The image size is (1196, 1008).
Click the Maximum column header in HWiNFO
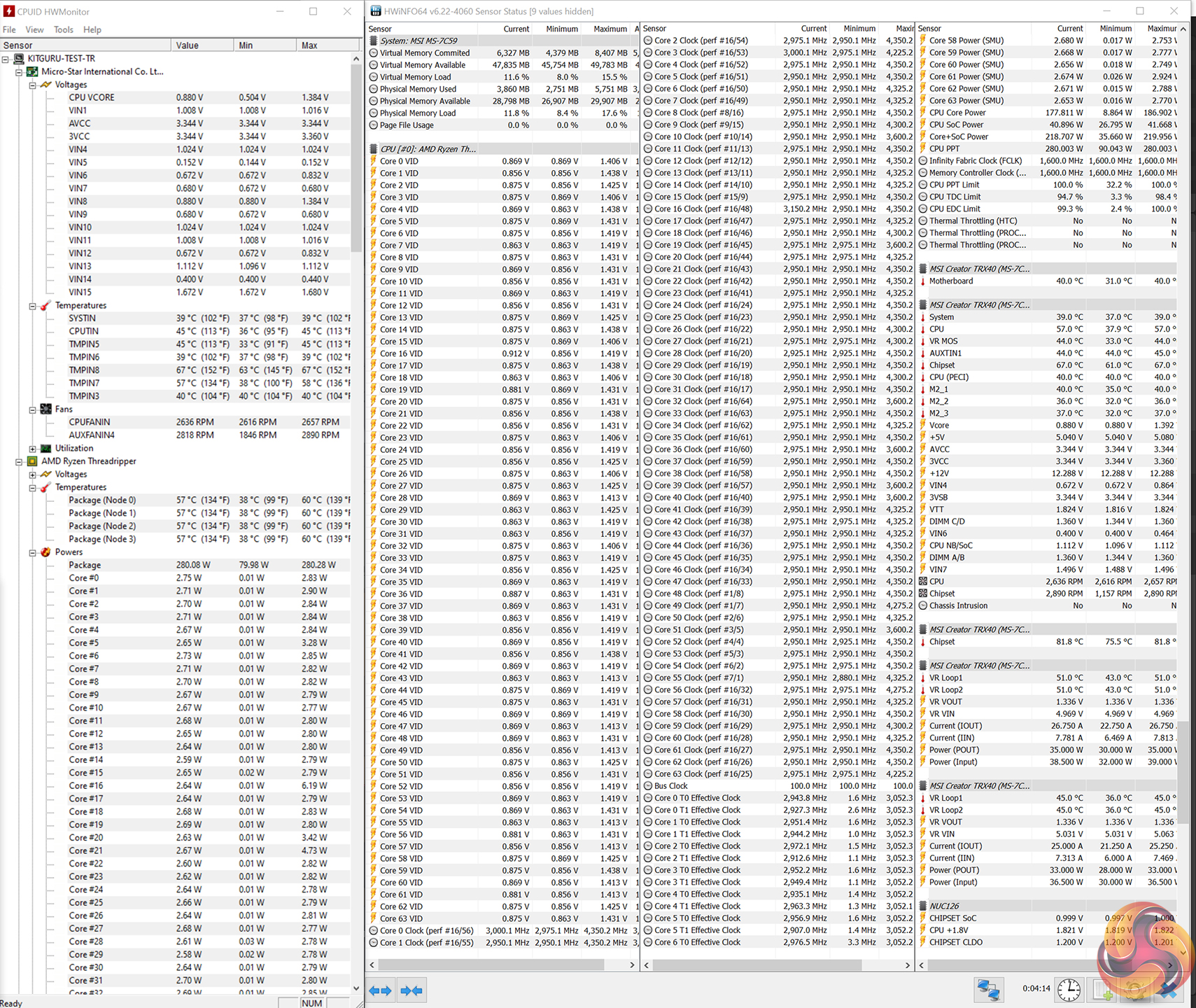[610, 29]
